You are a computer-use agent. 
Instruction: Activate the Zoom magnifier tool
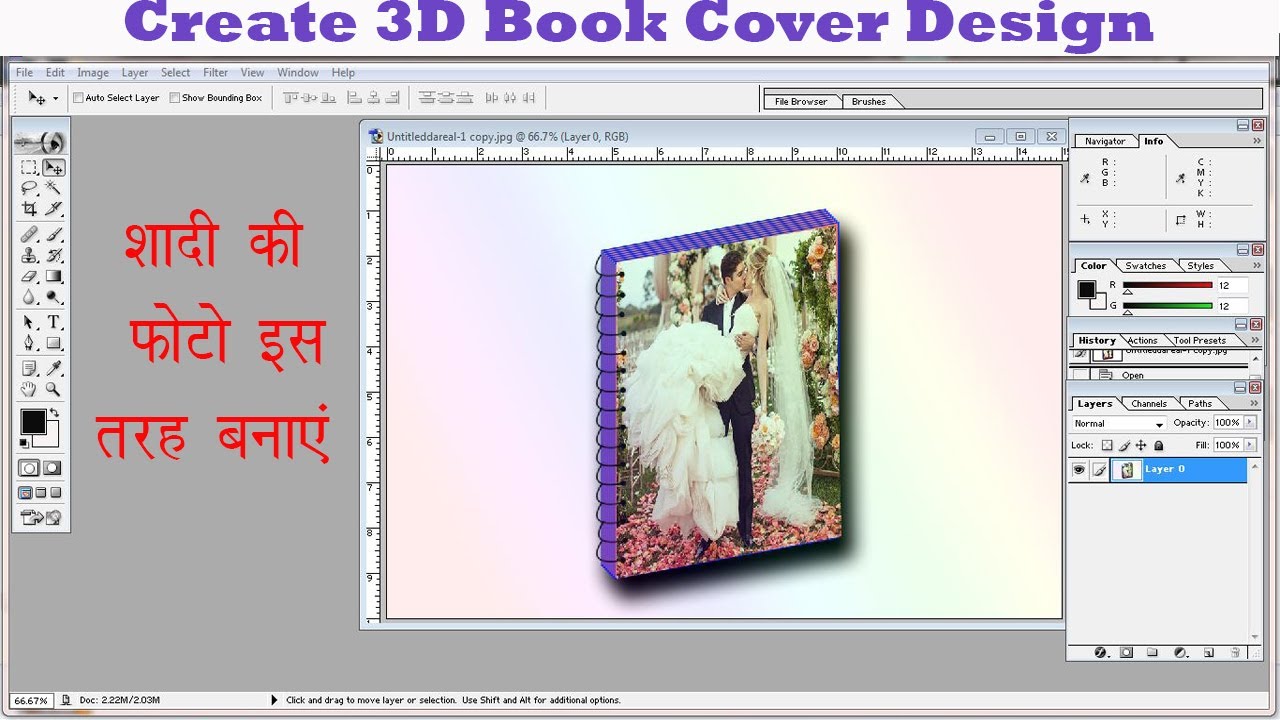click(54, 389)
